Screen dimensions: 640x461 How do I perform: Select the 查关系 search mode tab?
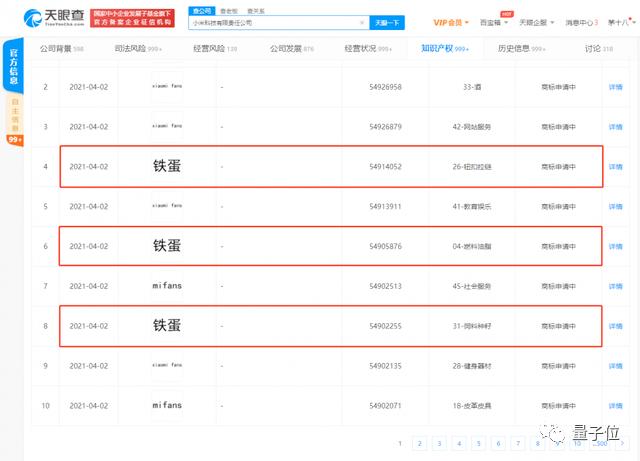(256, 11)
